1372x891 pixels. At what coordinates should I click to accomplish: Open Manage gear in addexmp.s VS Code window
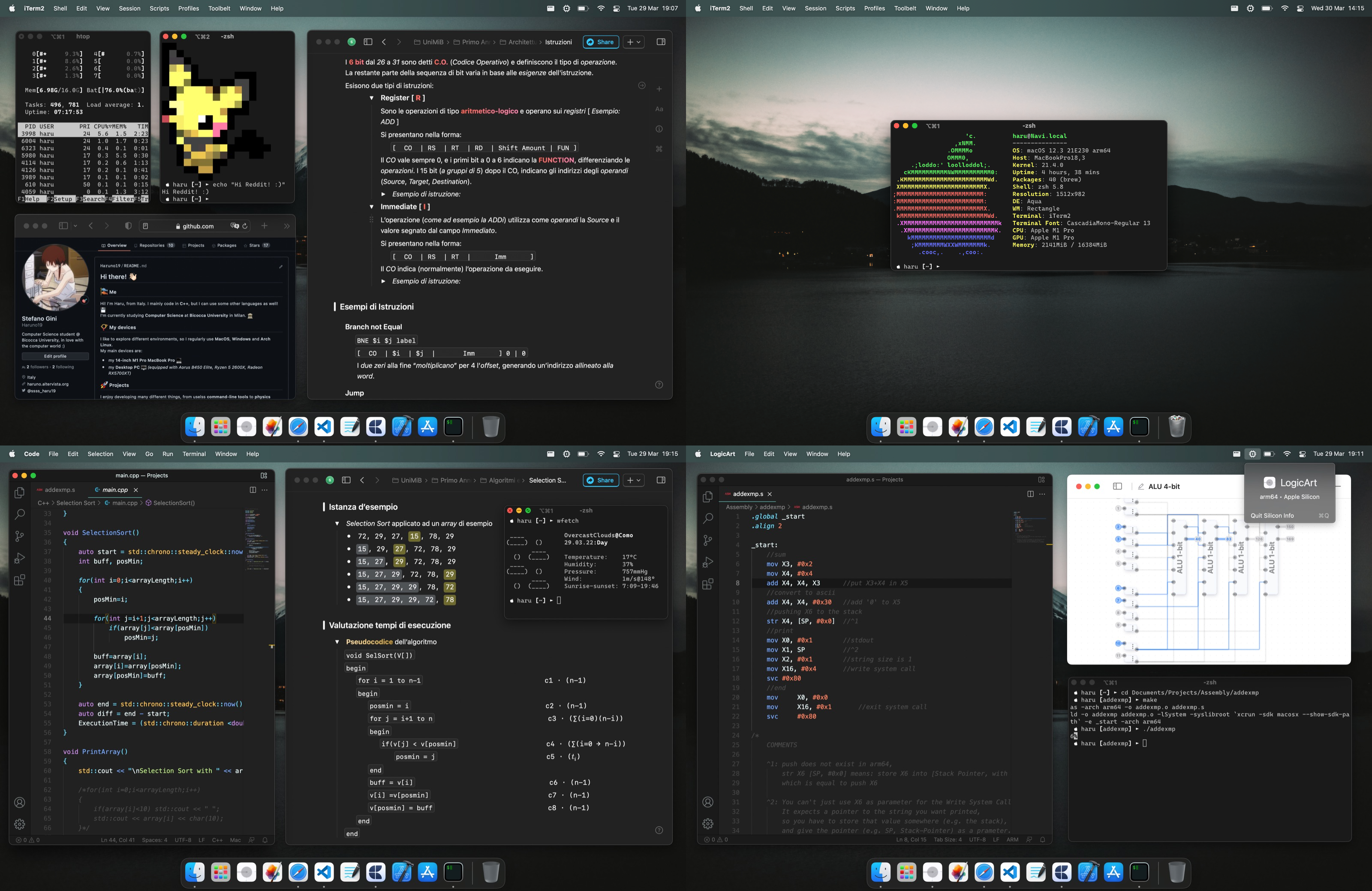(708, 824)
